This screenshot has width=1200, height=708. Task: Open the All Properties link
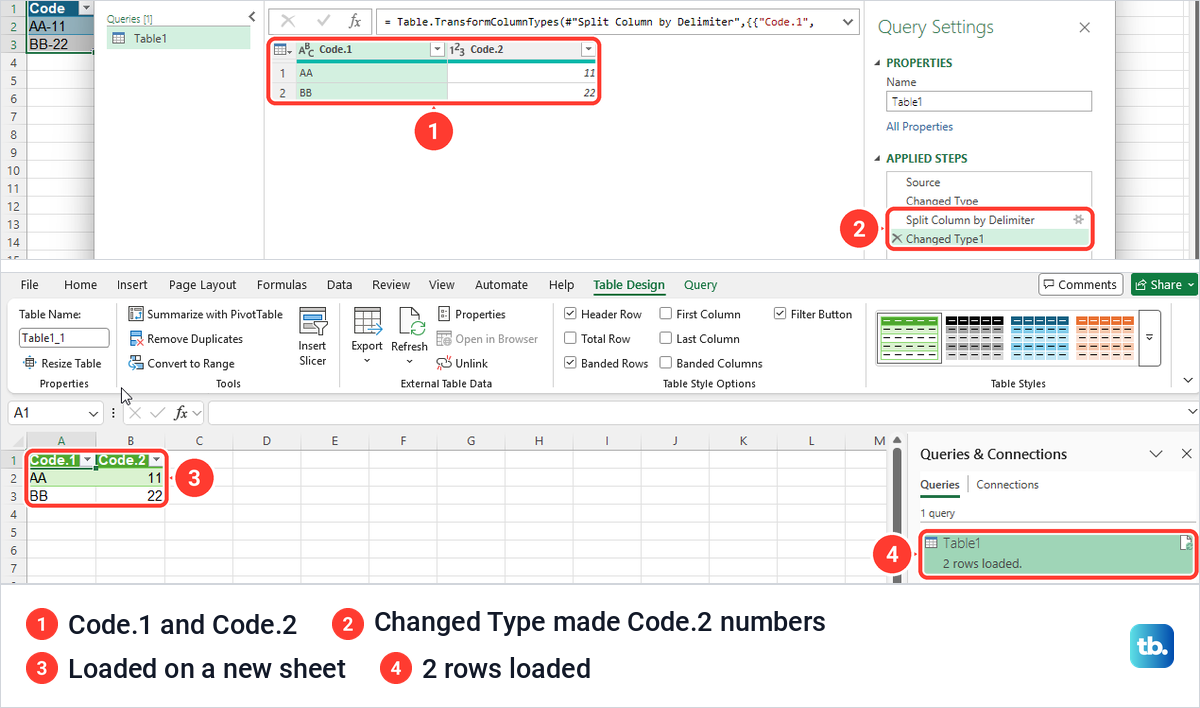coord(920,127)
